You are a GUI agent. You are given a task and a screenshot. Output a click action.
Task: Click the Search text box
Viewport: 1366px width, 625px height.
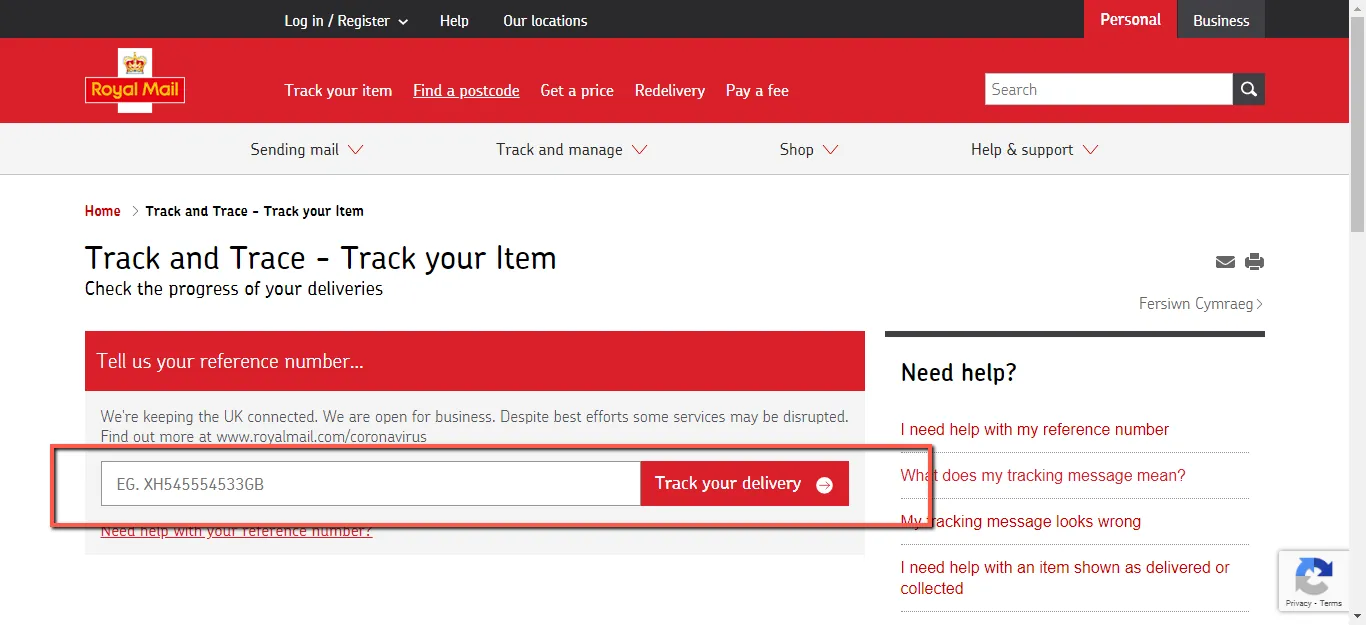[x=1109, y=89]
